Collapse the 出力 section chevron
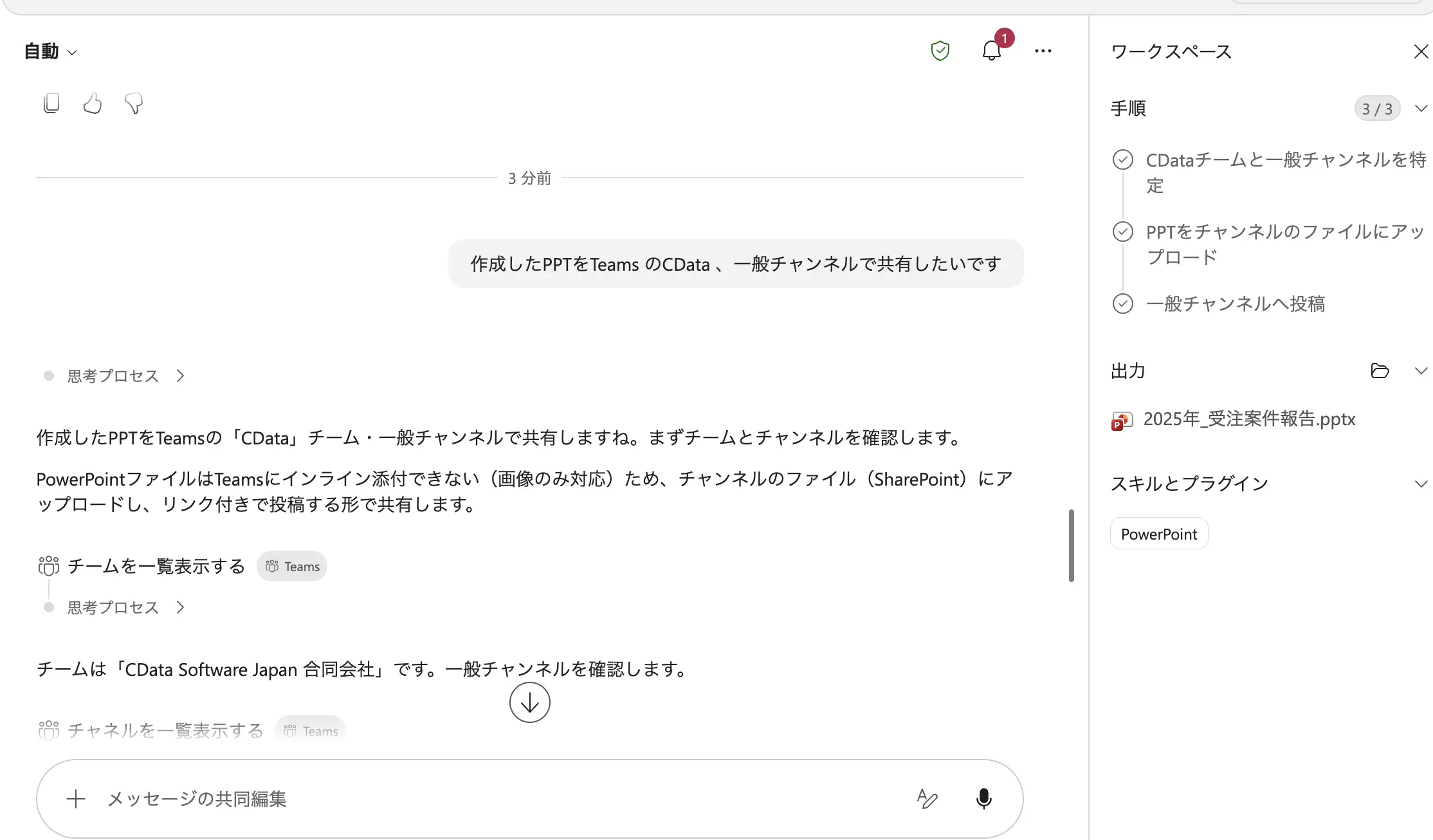 (1421, 370)
